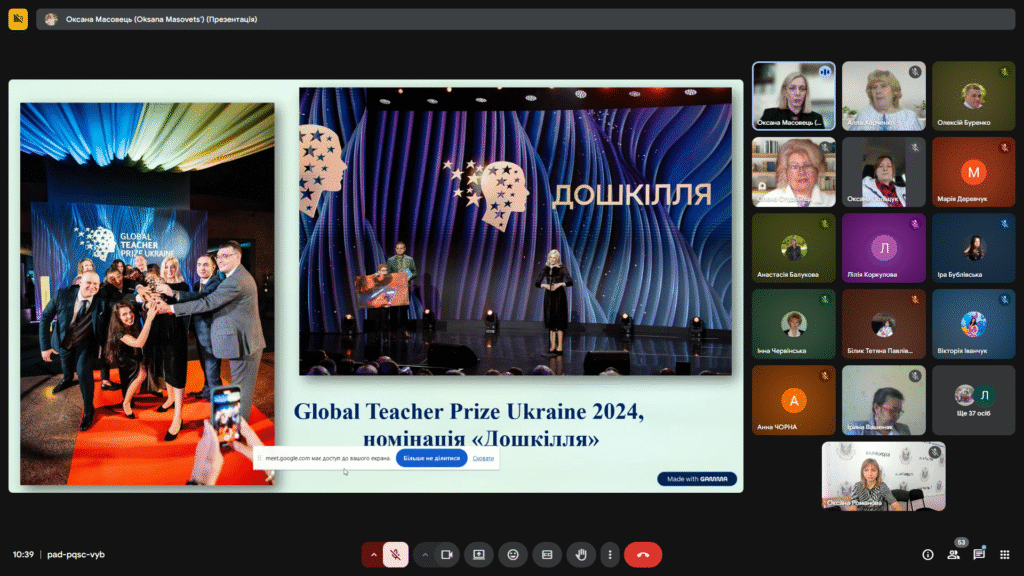Start presenting your screen
The width and height of the screenshot is (1024, 576).
click(479, 554)
